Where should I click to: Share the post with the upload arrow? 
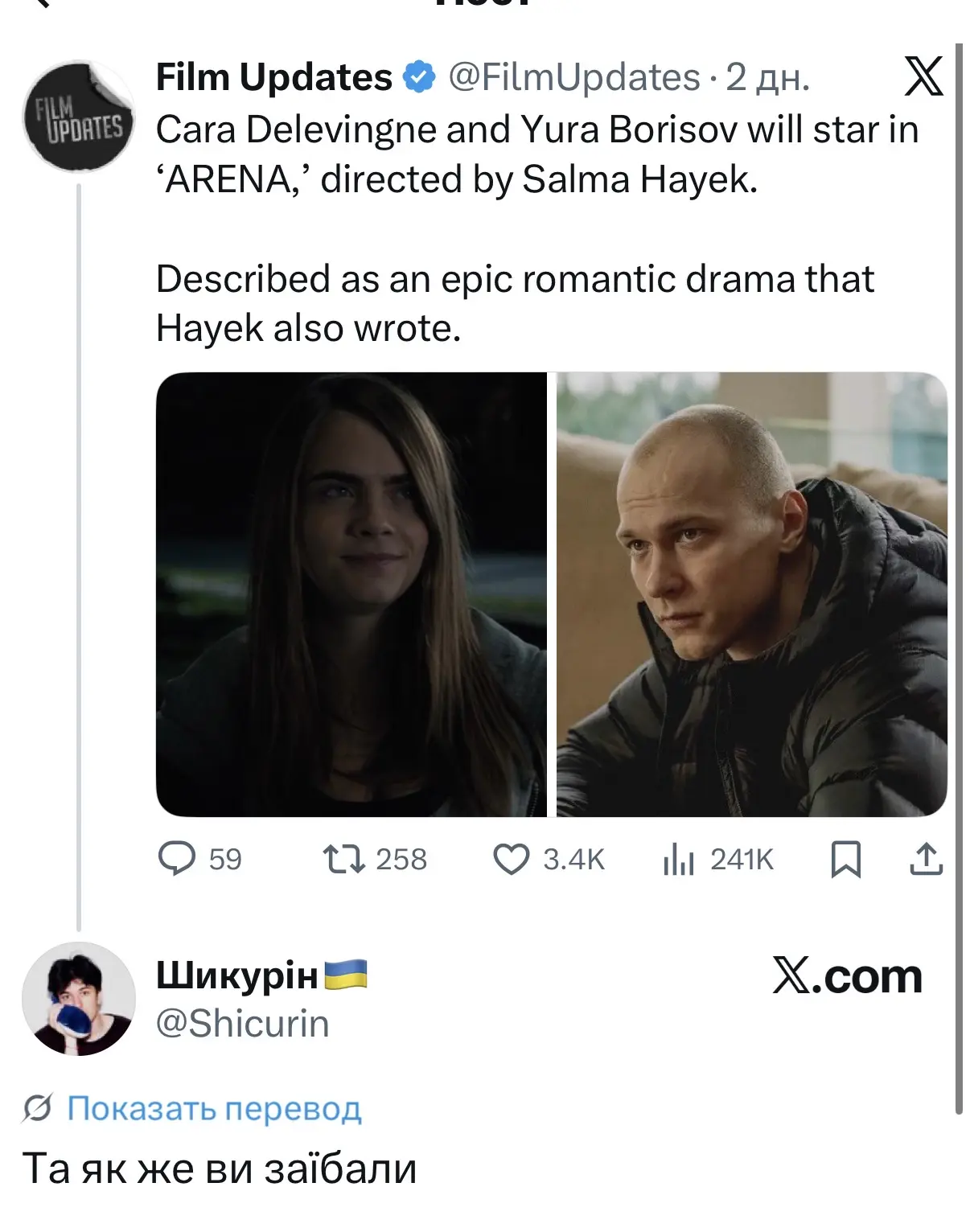pyautogui.click(x=926, y=858)
